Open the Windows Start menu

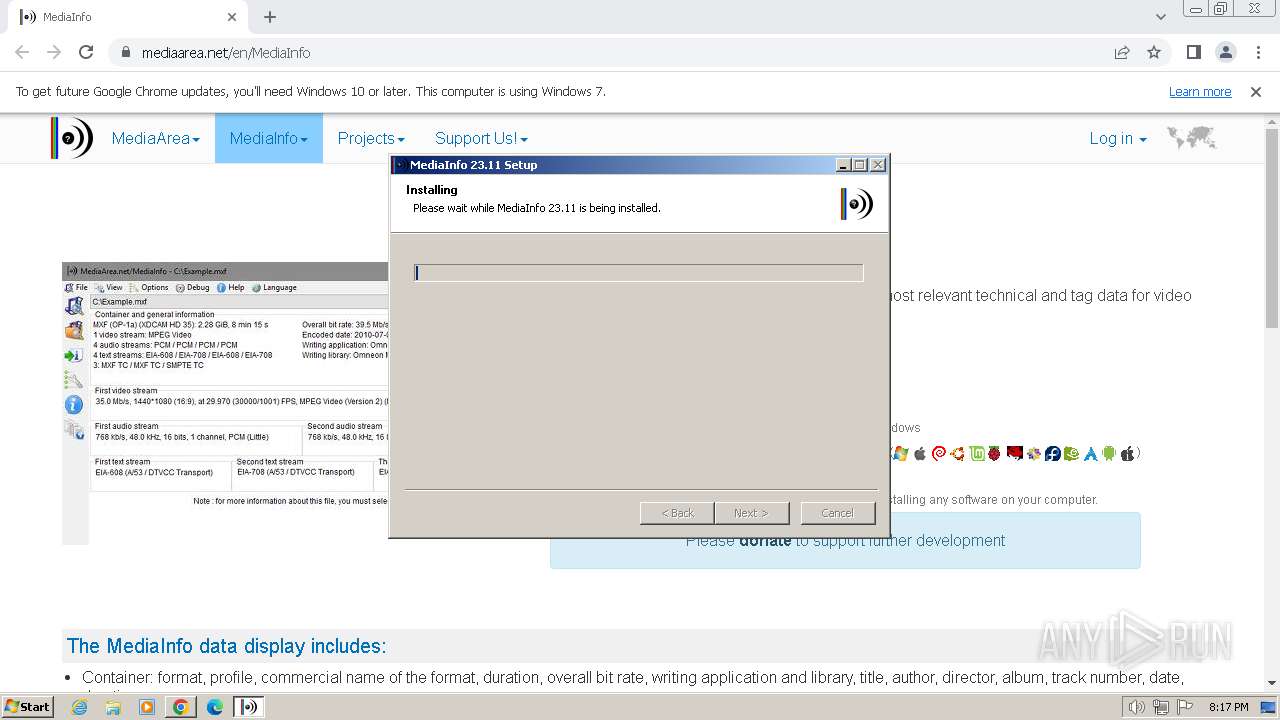pyautogui.click(x=28, y=707)
